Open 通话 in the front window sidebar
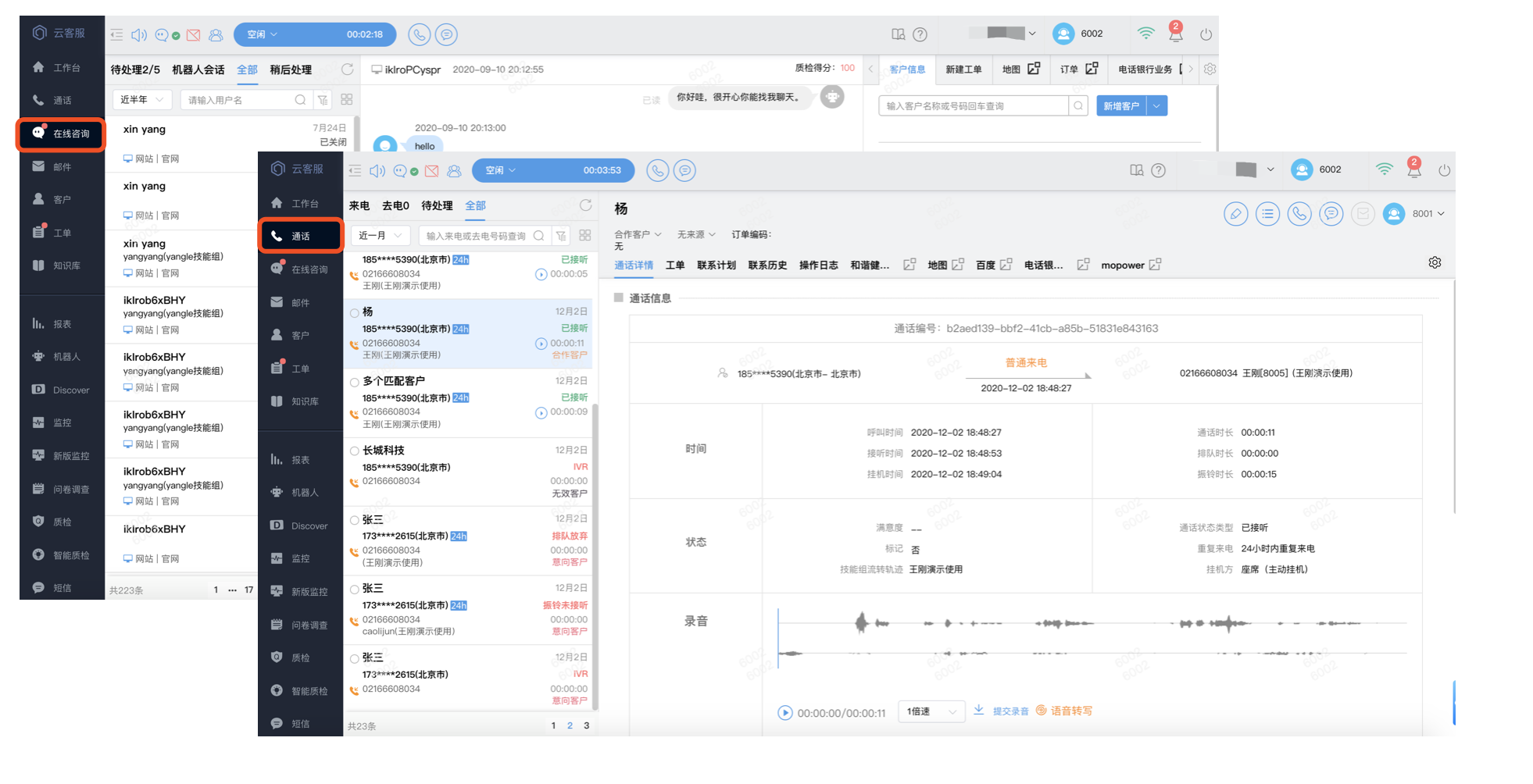 pyautogui.click(x=301, y=236)
